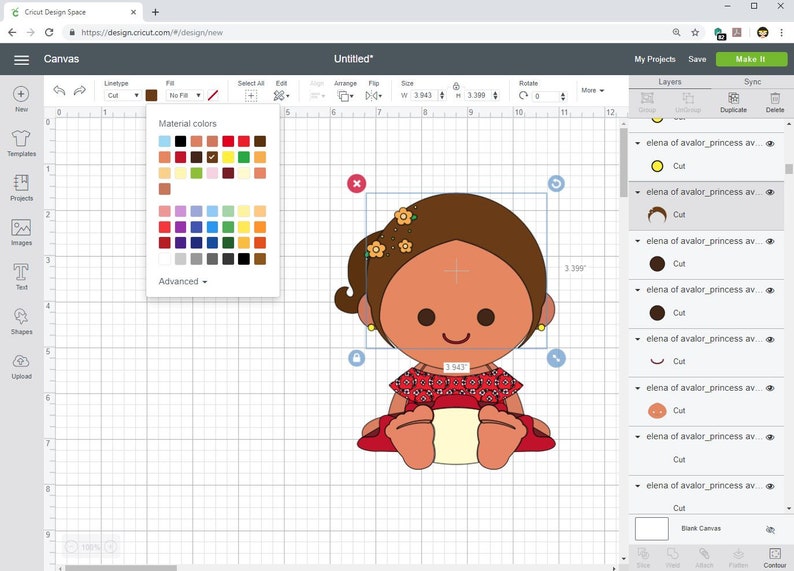Click the browser address bar URL
The image size is (794, 571).
click(x=152, y=32)
